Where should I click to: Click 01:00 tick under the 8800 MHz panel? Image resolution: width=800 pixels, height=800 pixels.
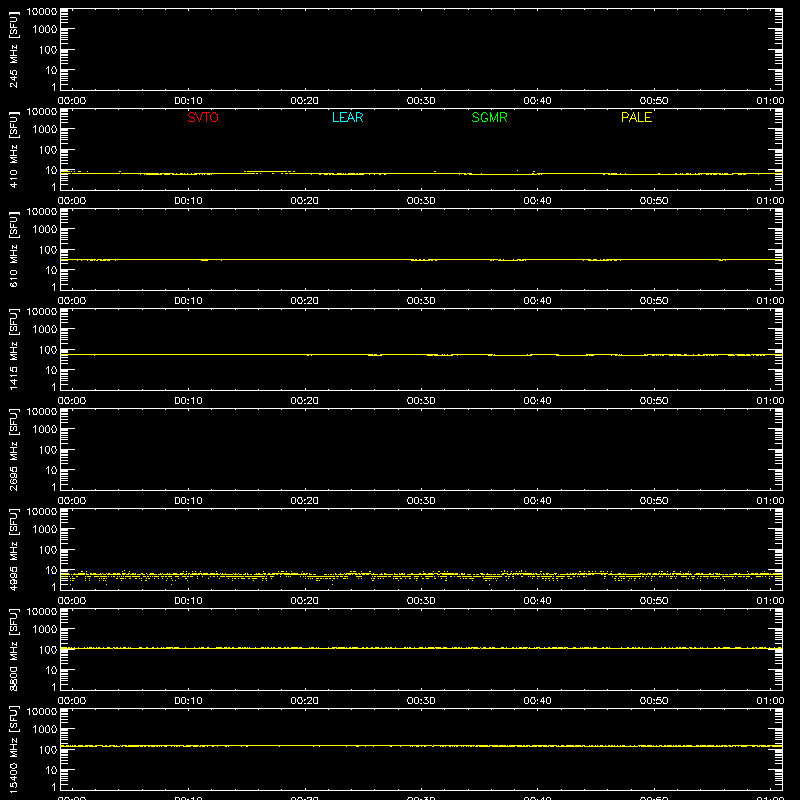pyautogui.click(x=770, y=701)
